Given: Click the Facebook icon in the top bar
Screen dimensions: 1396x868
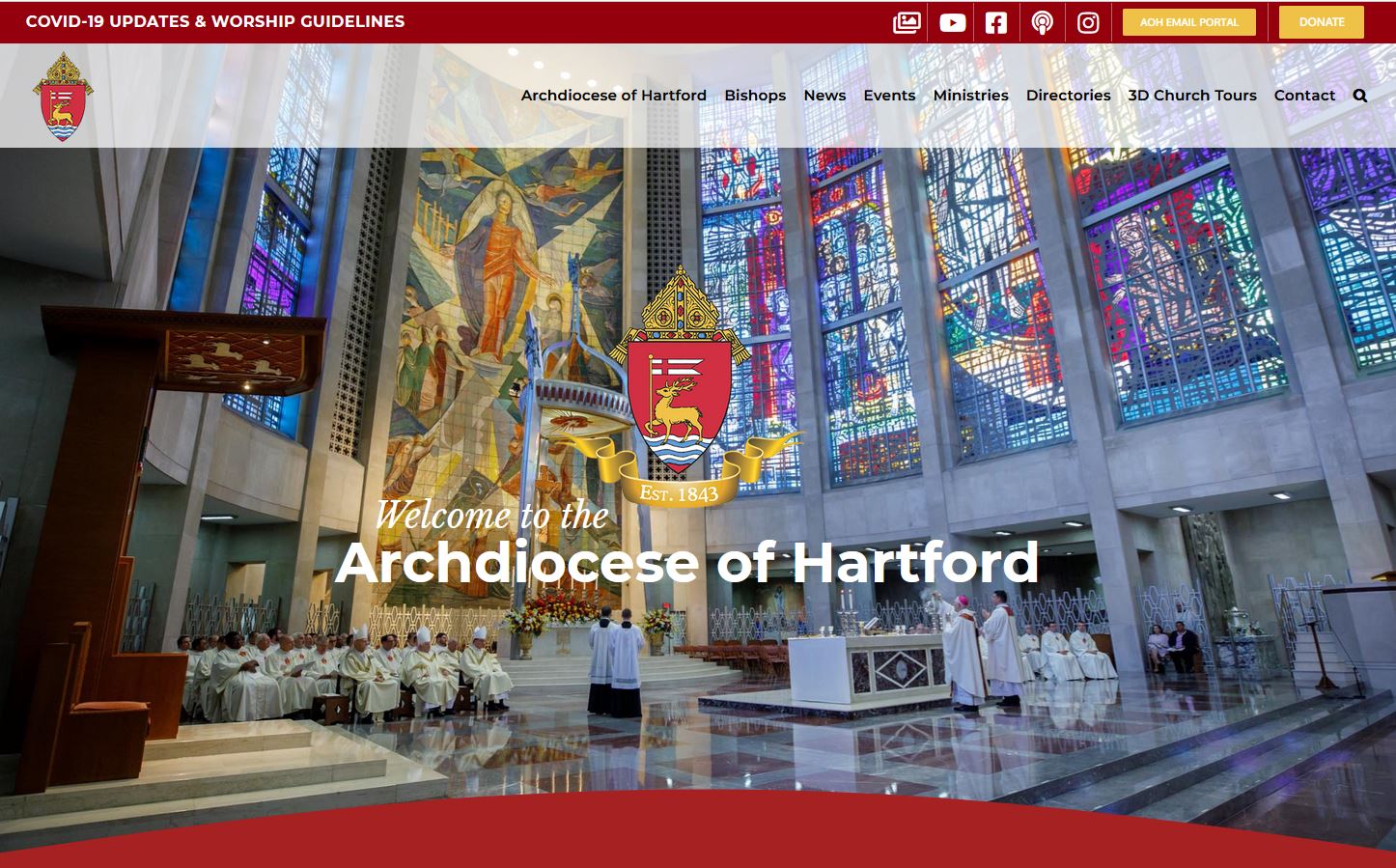Looking at the screenshot, I should (995, 21).
